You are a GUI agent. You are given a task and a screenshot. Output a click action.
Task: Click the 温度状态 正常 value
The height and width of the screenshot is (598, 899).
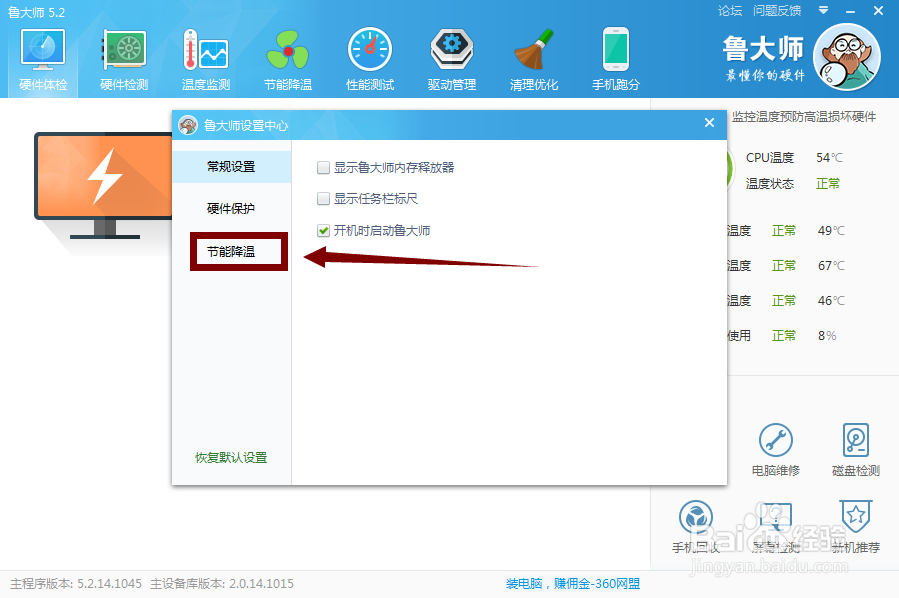click(x=828, y=183)
